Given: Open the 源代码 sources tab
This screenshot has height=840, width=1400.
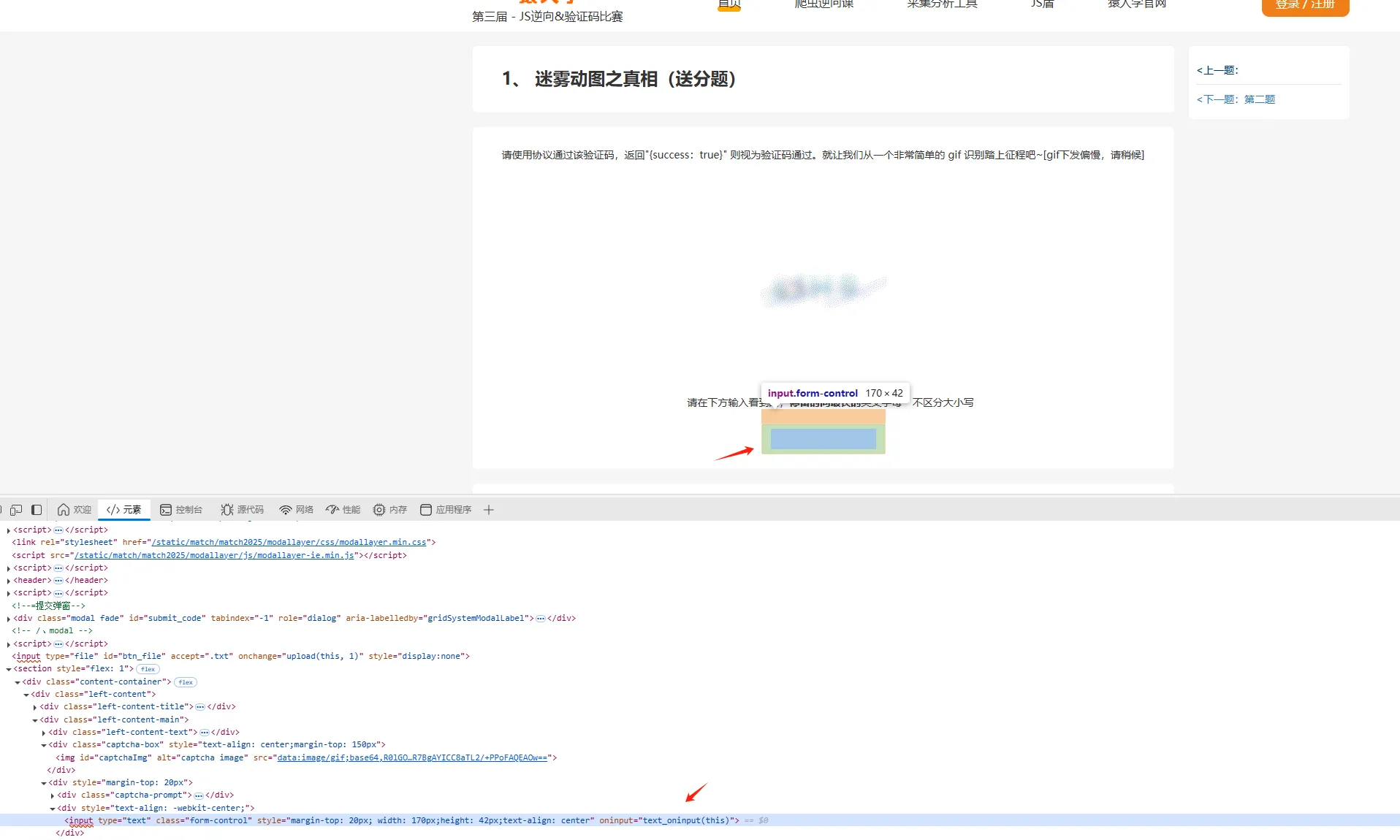Looking at the screenshot, I should (242, 510).
